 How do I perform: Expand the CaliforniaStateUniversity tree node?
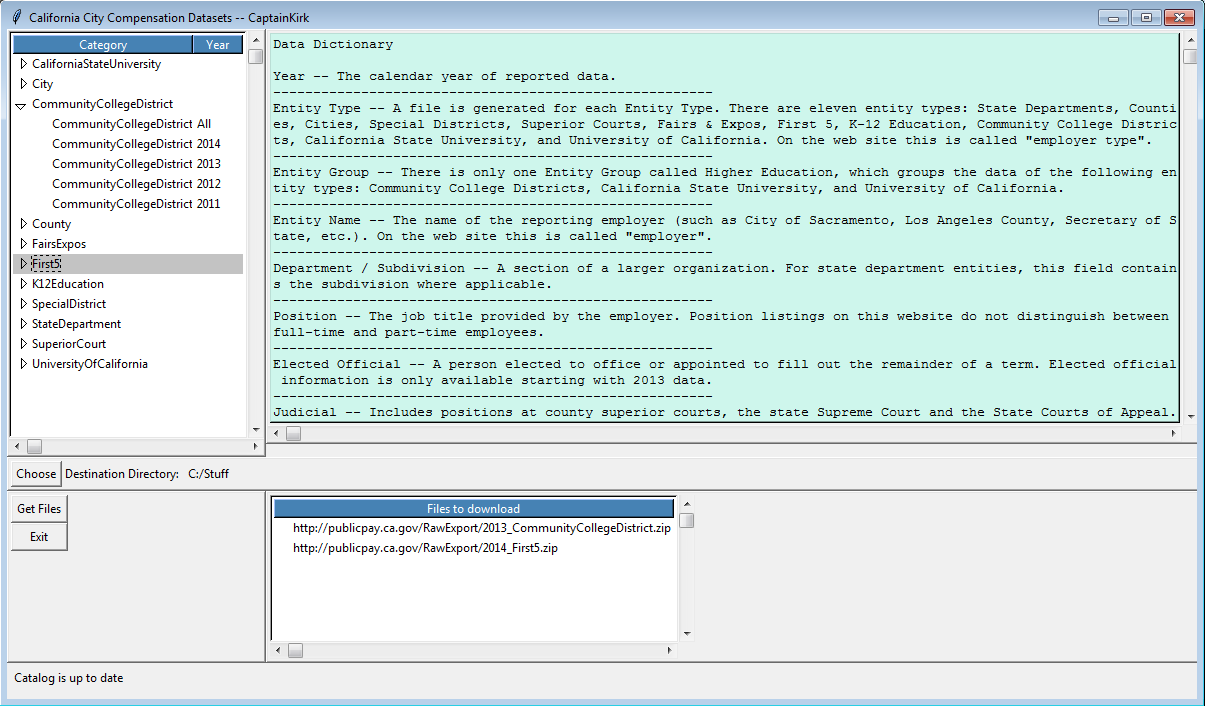[x=24, y=64]
